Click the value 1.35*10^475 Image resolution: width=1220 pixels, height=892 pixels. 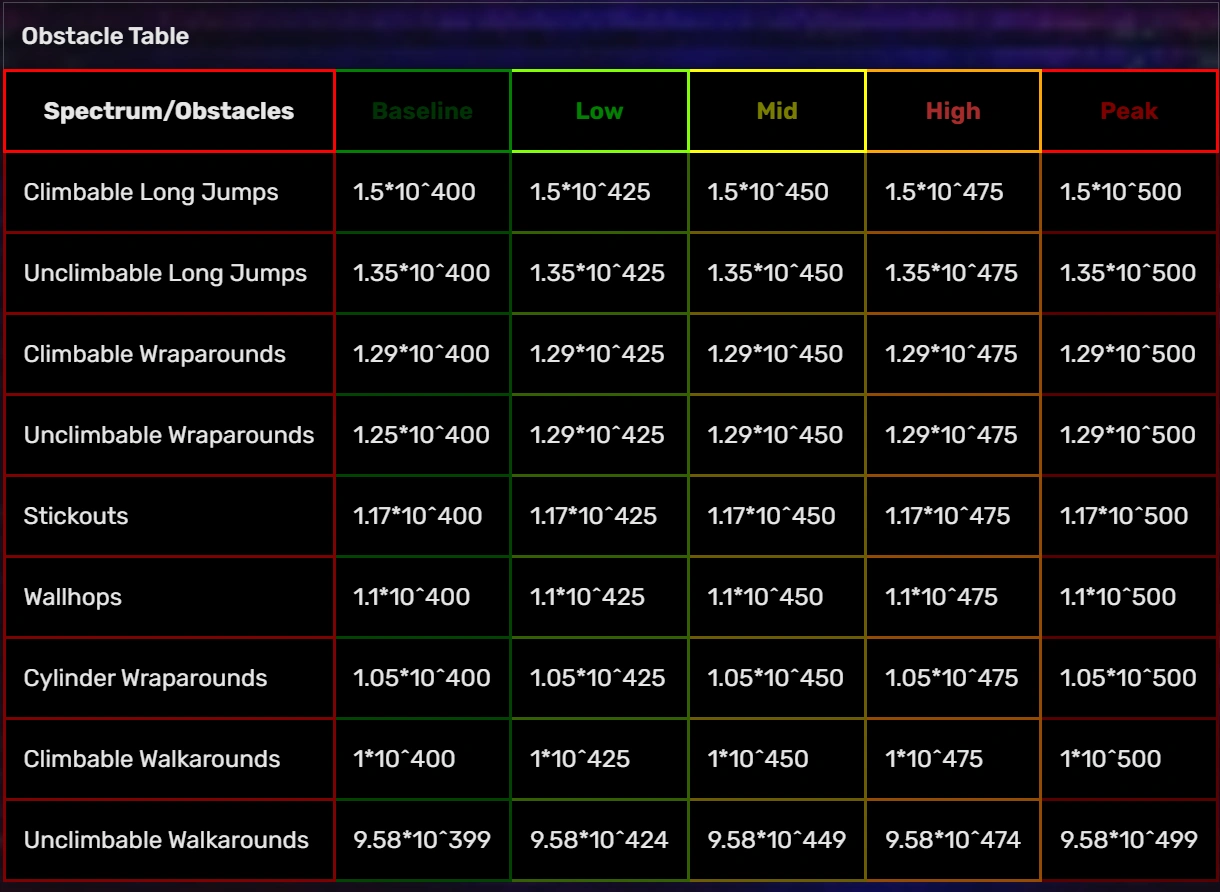[951, 273]
